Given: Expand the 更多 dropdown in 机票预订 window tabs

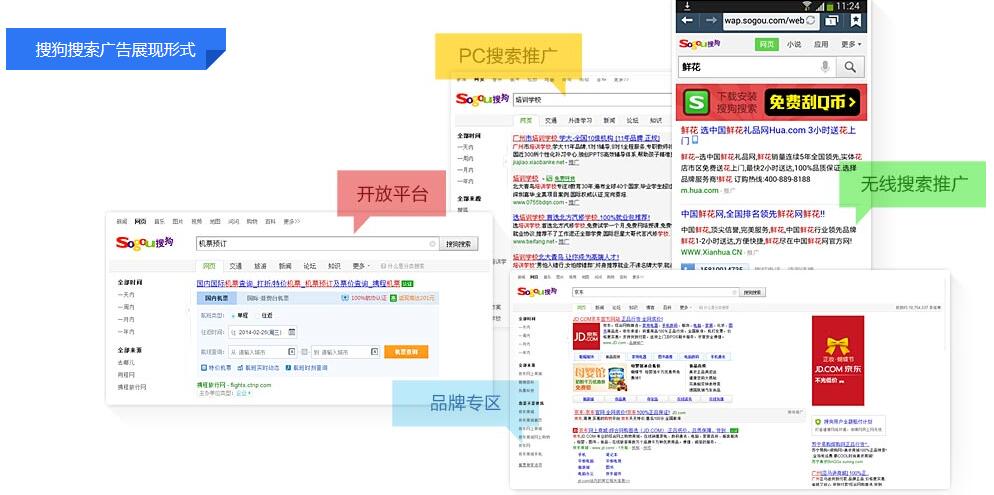Looking at the screenshot, I should point(361,266).
